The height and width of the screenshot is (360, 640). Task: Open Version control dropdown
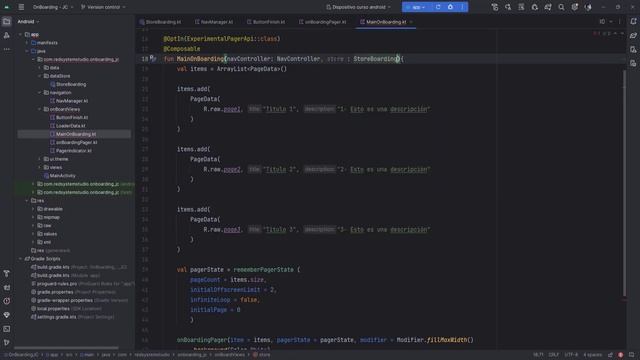[103, 7]
